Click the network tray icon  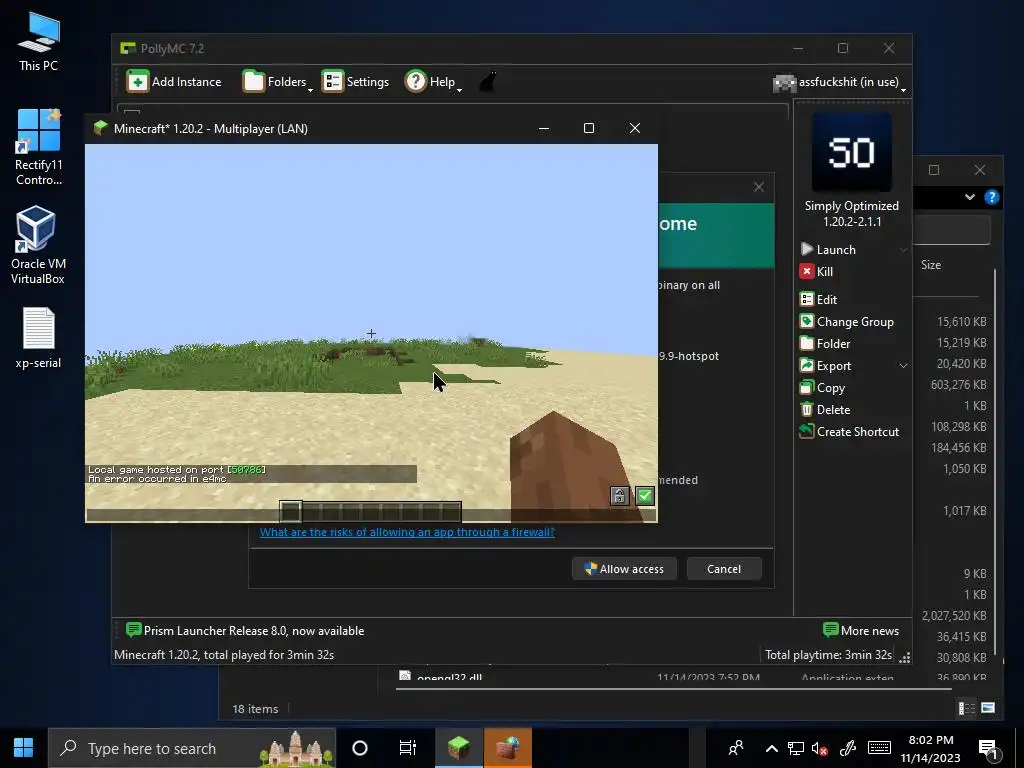pyautogui.click(x=795, y=749)
